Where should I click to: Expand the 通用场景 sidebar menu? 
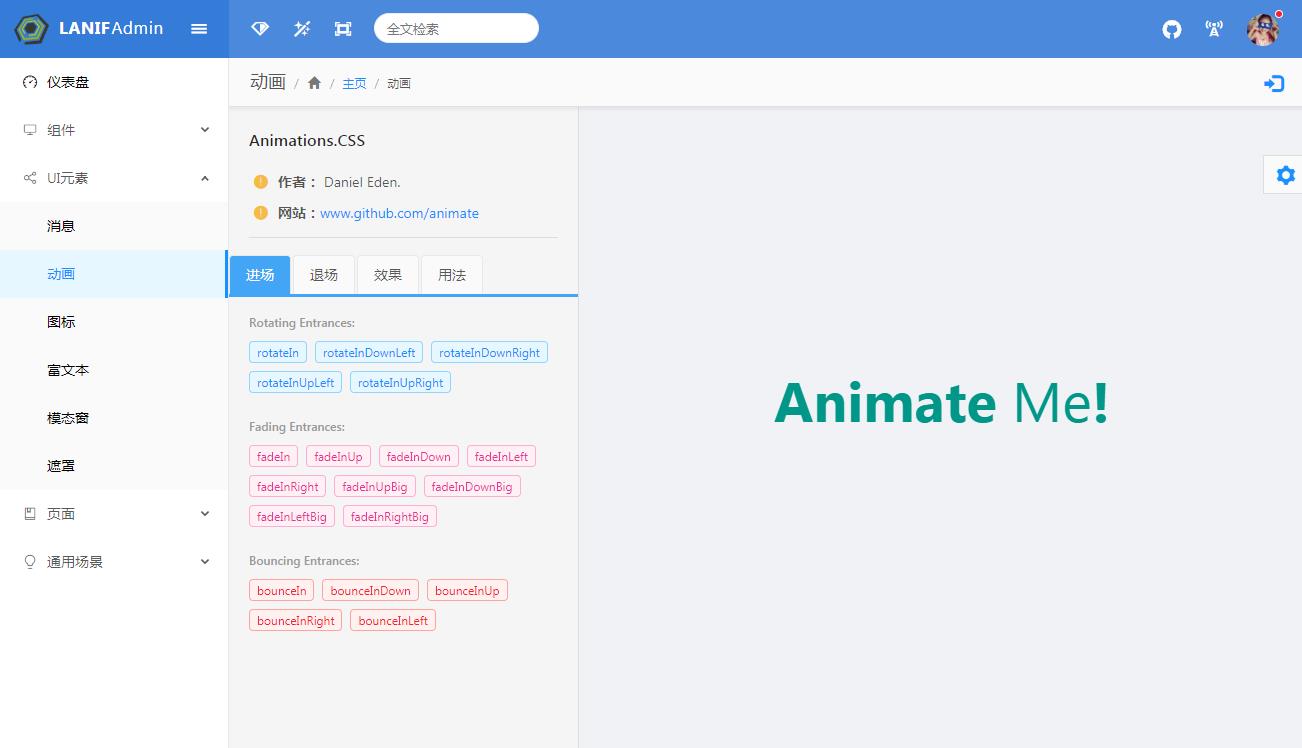tap(114, 562)
